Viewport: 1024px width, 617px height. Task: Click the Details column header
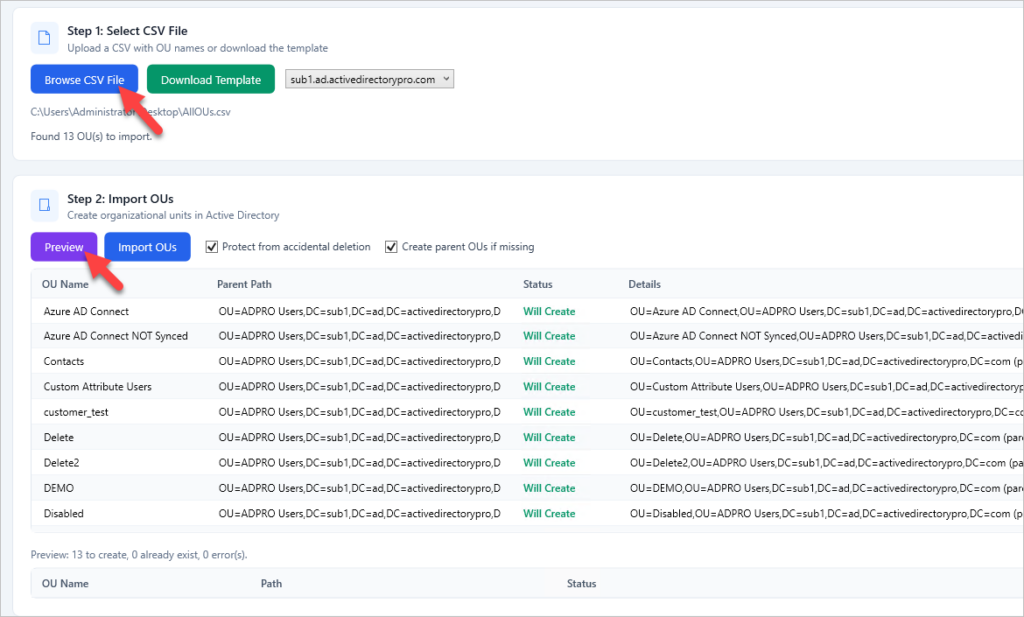[x=645, y=284]
